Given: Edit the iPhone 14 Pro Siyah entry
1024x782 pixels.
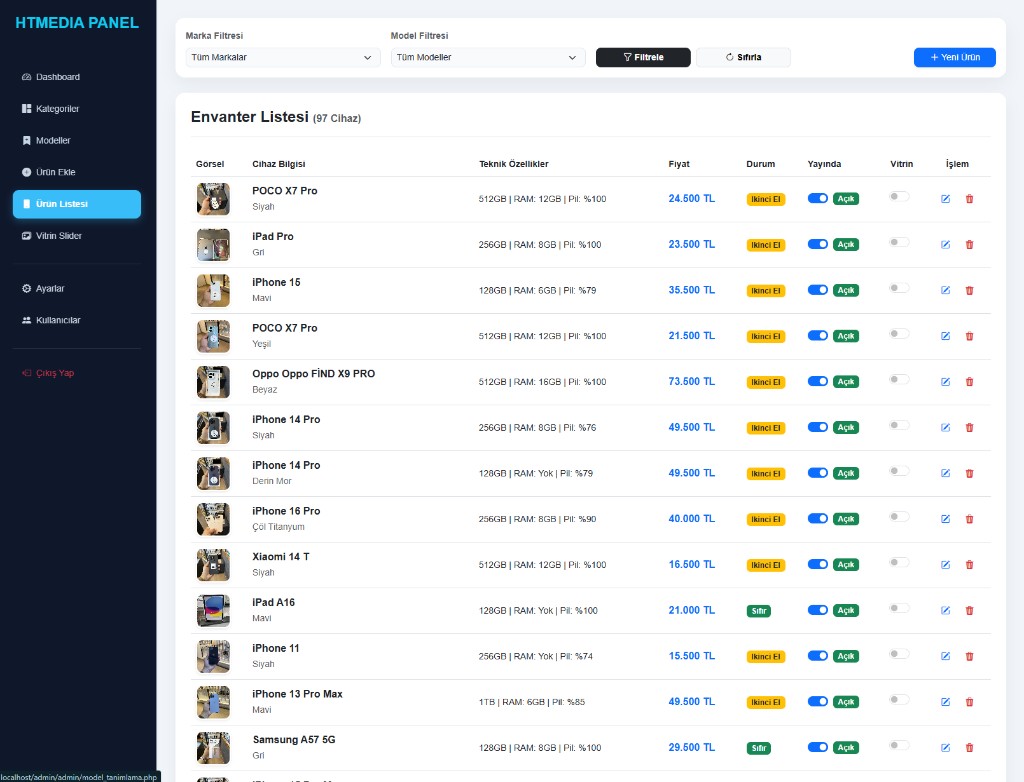Looking at the screenshot, I should click(945, 427).
